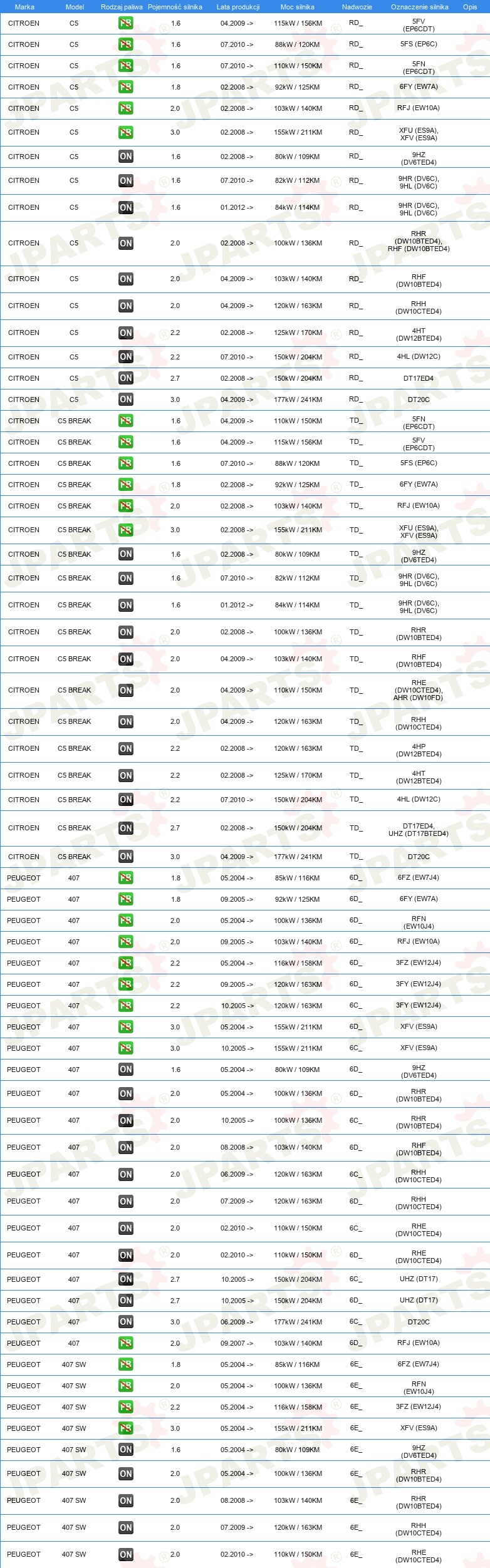
Task: Click ON icon in C5 BREAK 4HP (DW12BTED4) row
Action: tap(126, 749)
